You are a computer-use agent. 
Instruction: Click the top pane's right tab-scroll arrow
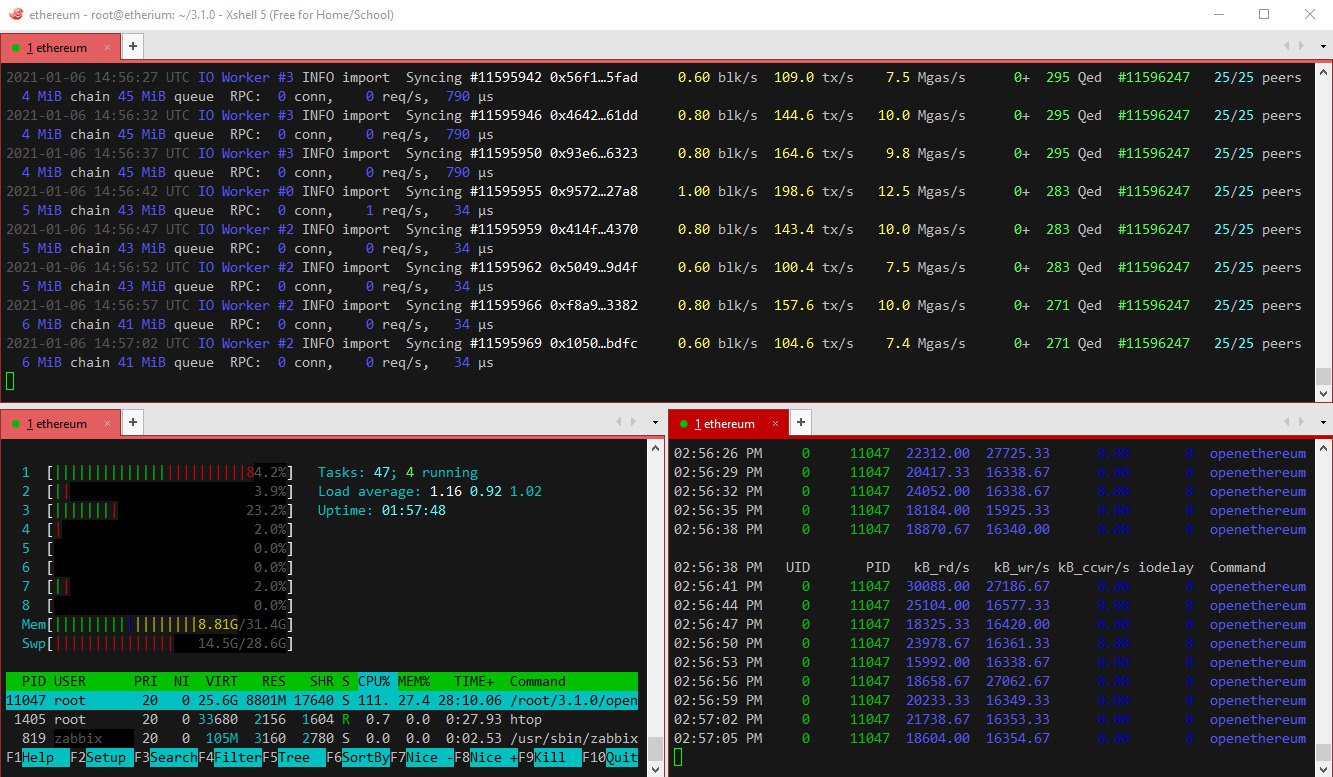(1301, 46)
